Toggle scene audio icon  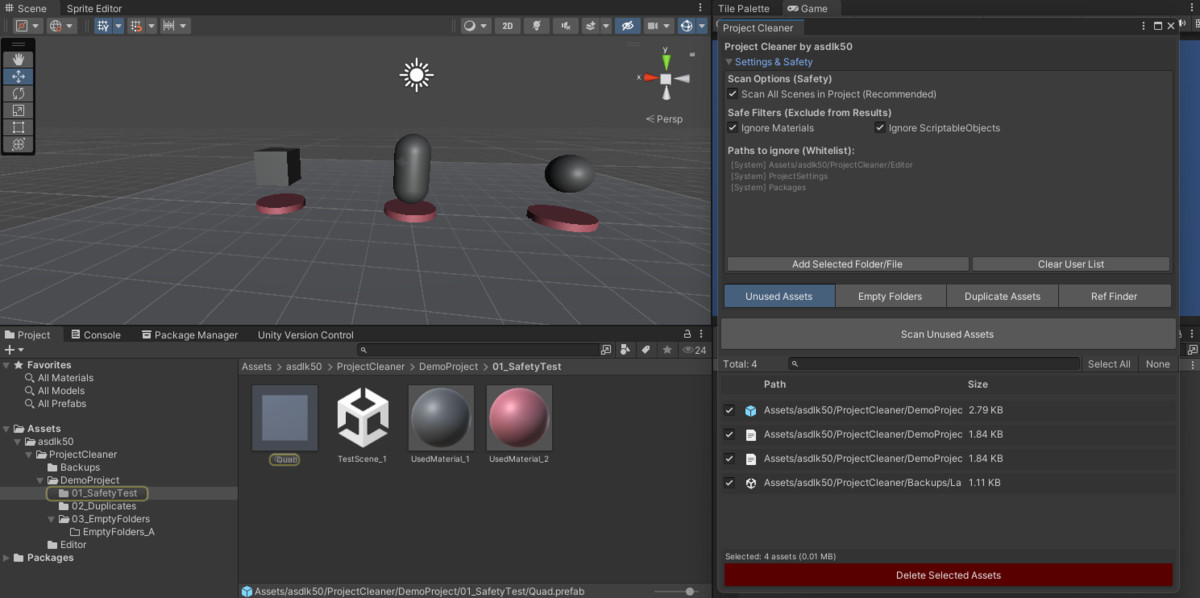pyautogui.click(x=565, y=26)
